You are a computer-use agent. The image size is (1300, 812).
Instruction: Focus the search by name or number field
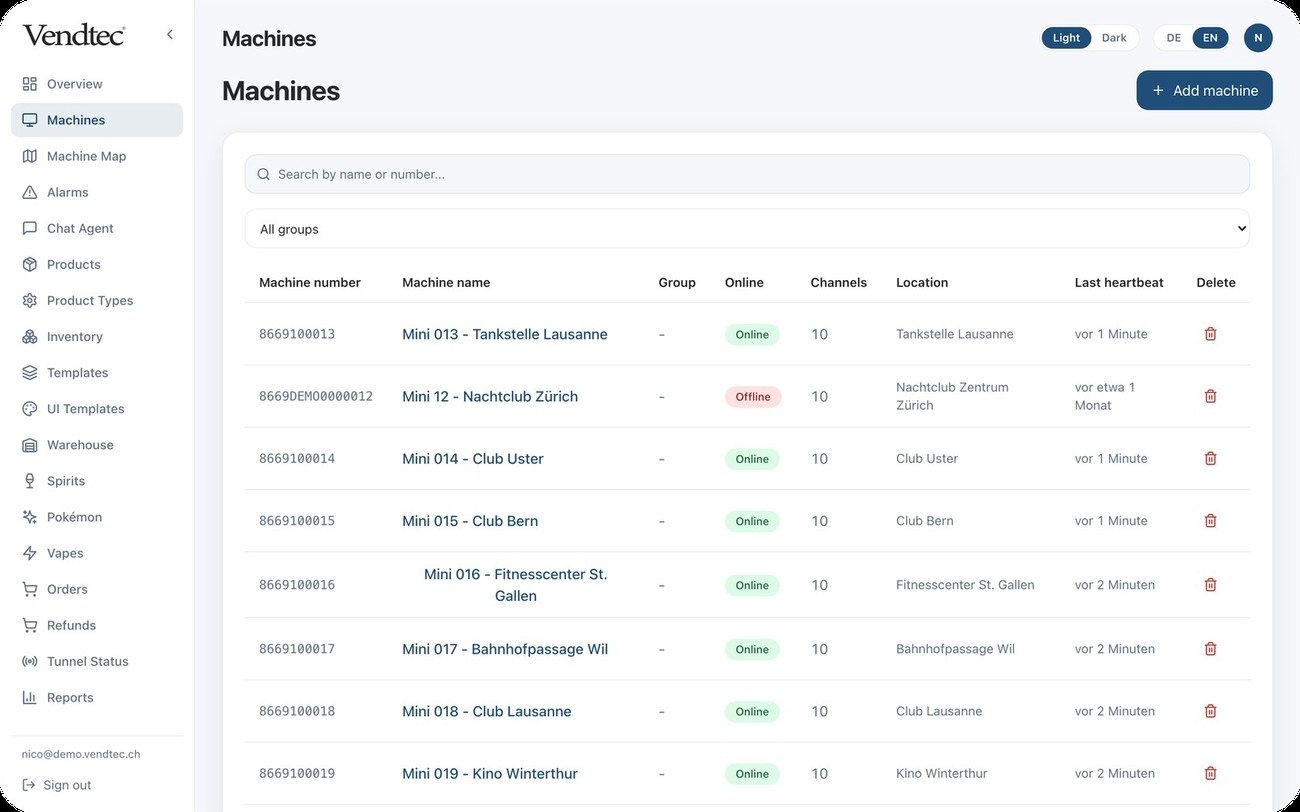coord(747,174)
